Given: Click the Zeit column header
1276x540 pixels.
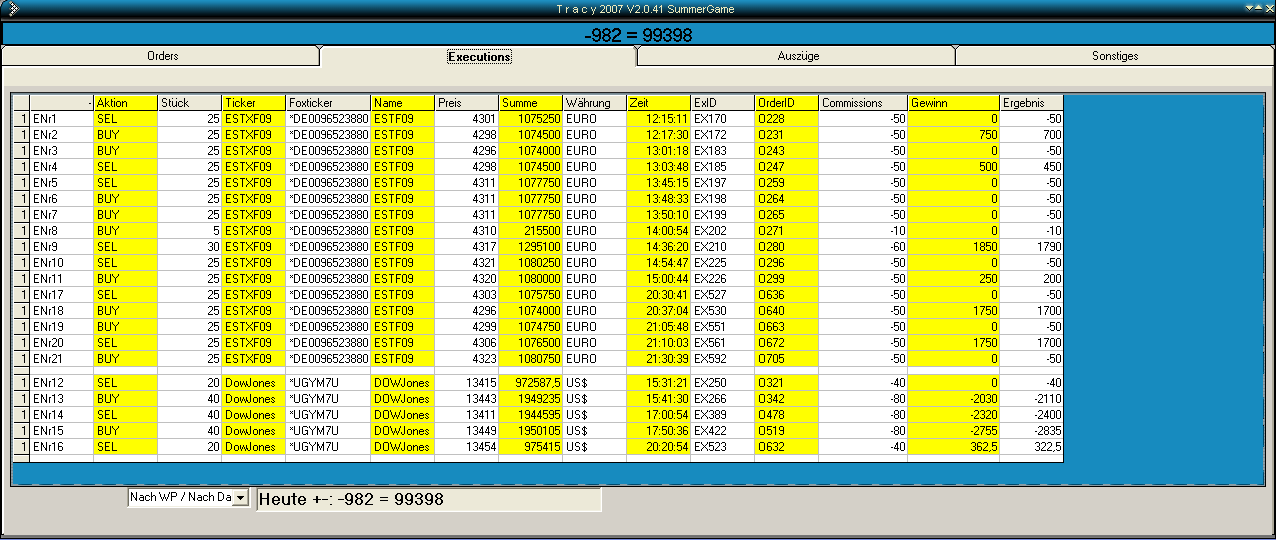Looking at the screenshot, I should pos(658,103).
